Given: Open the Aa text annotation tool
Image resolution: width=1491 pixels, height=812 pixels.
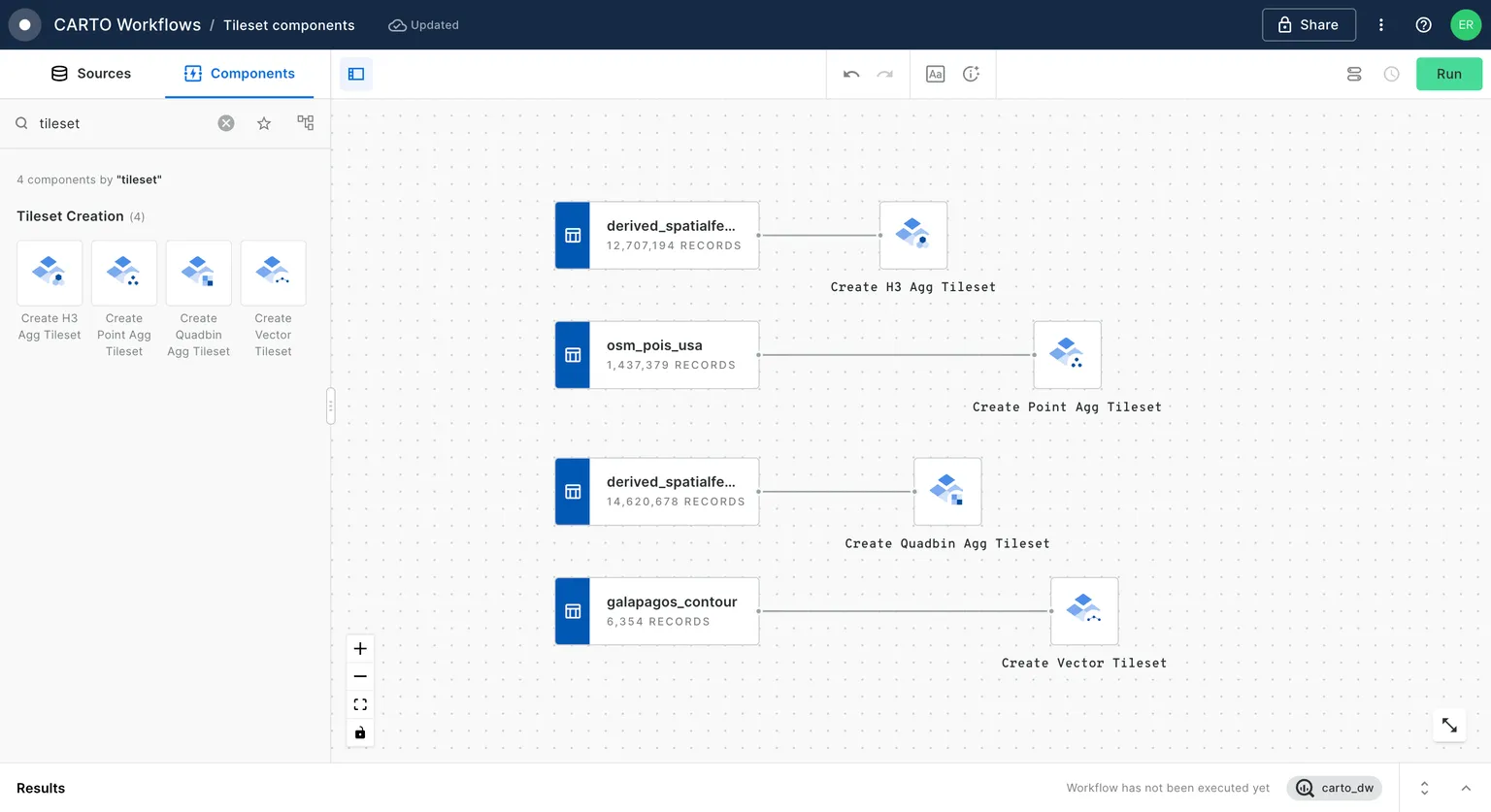Looking at the screenshot, I should click(935, 73).
